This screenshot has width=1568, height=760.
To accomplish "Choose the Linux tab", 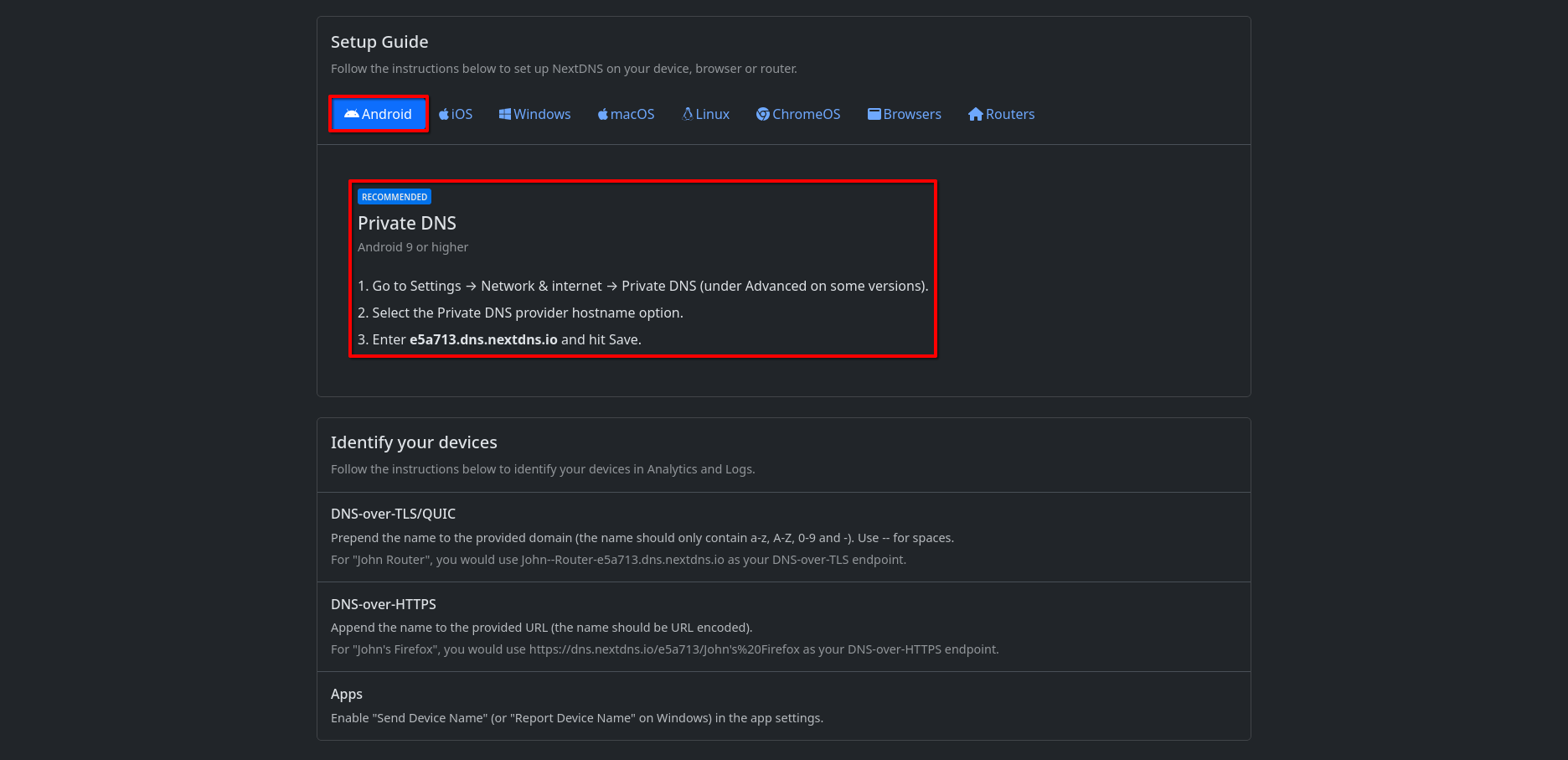I will [706, 114].
